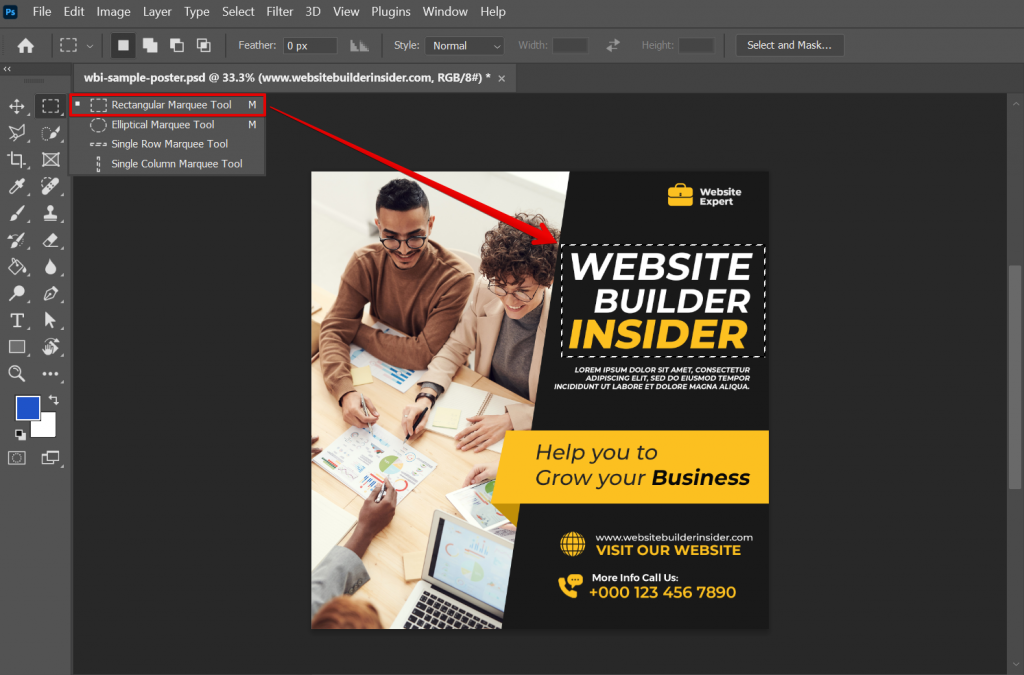Switch to the wbi-sample-poster.psd document tab
The image size is (1024, 675).
point(290,77)
